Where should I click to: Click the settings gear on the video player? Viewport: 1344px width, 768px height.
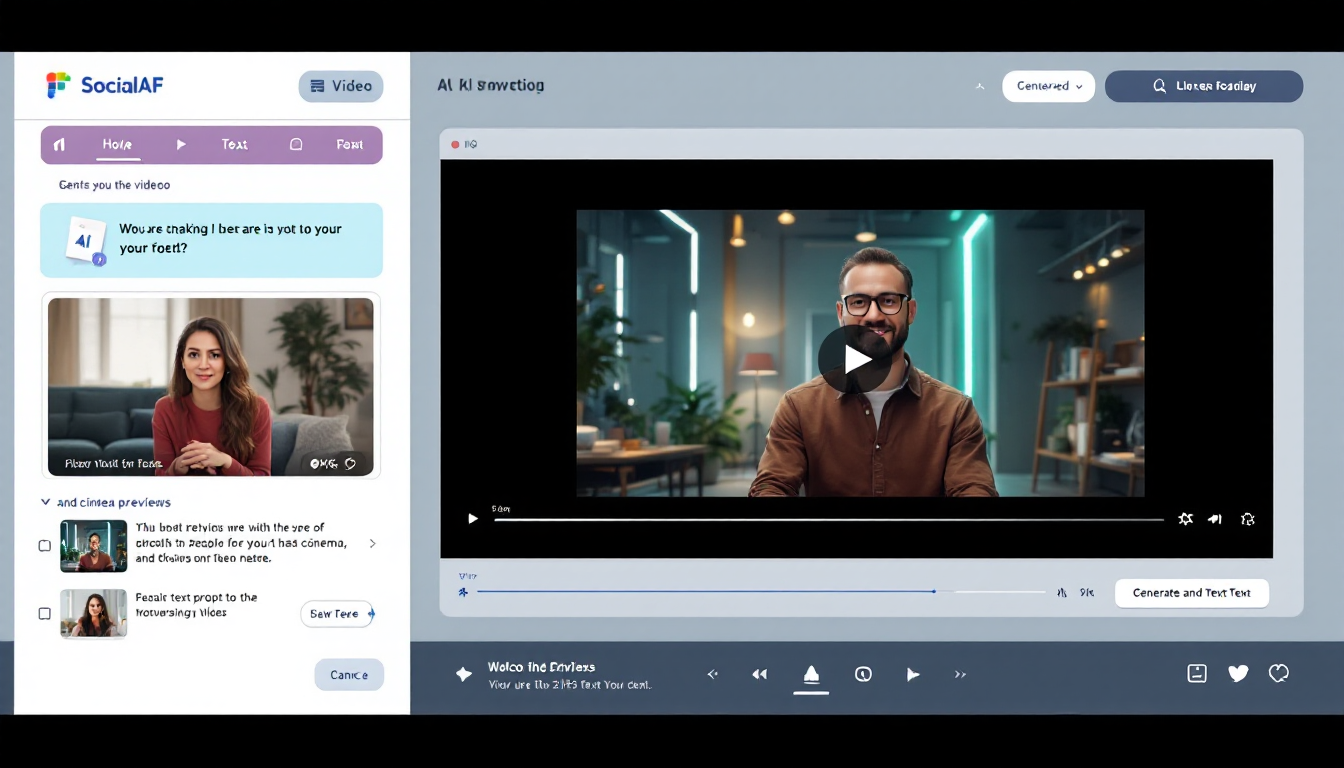[1186, 519]
